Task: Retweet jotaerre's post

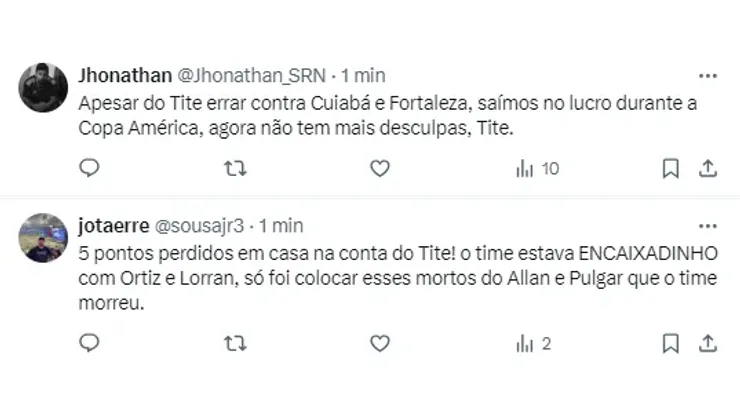Action: 234,343
